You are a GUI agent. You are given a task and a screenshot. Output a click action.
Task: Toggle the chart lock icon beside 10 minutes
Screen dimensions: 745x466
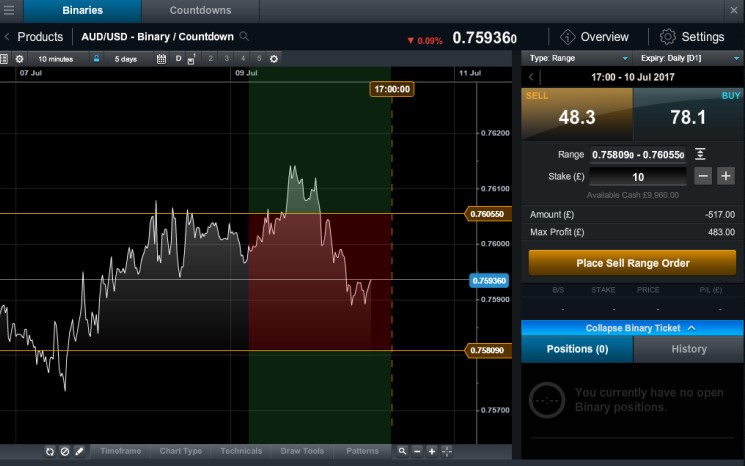97,59
